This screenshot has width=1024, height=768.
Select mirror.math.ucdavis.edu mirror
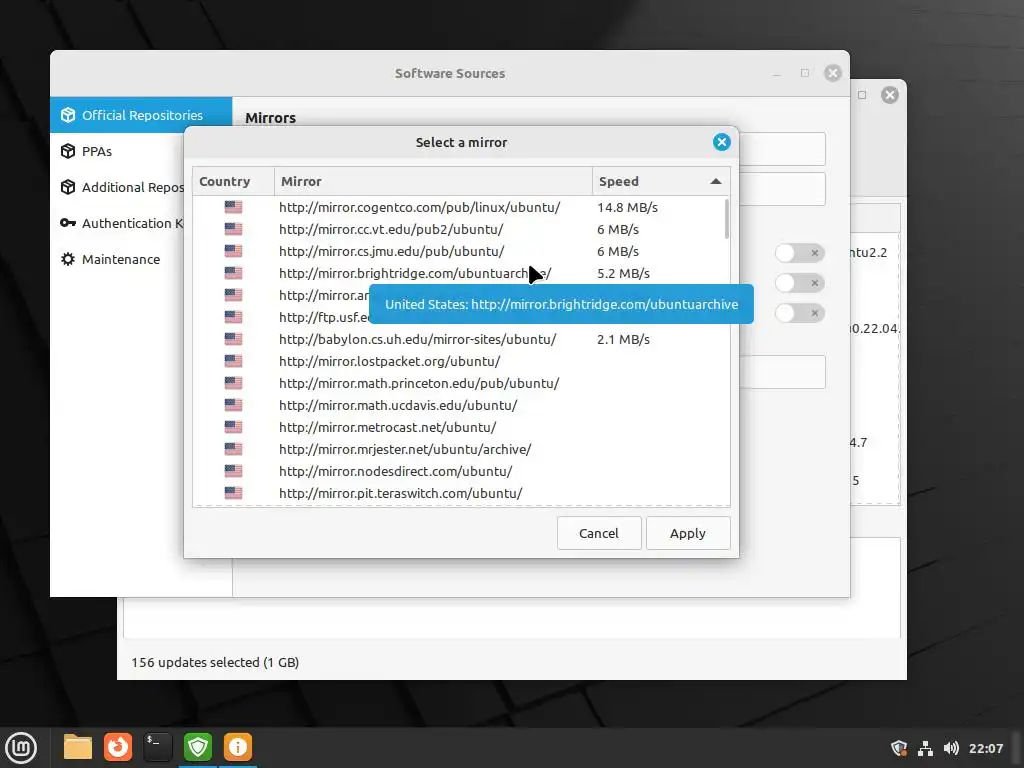(461, 405)
